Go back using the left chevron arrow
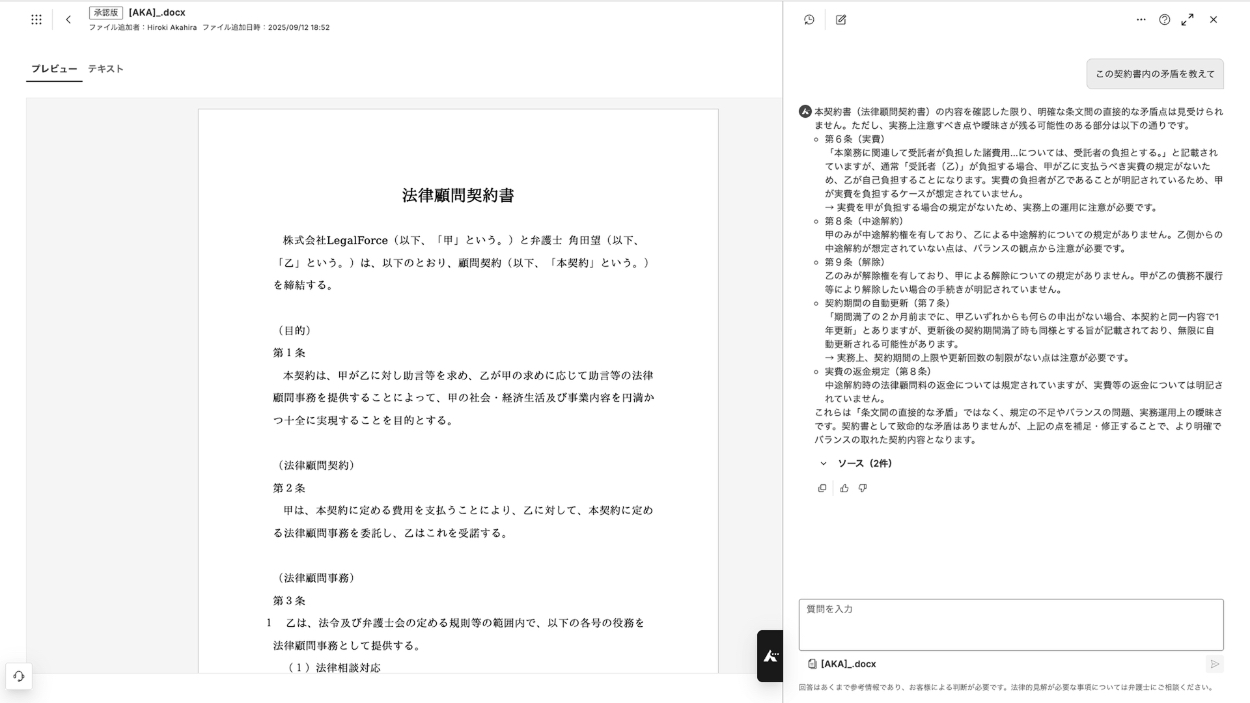The width and height of the screenshot is (1250, 703). coord(68,19)
